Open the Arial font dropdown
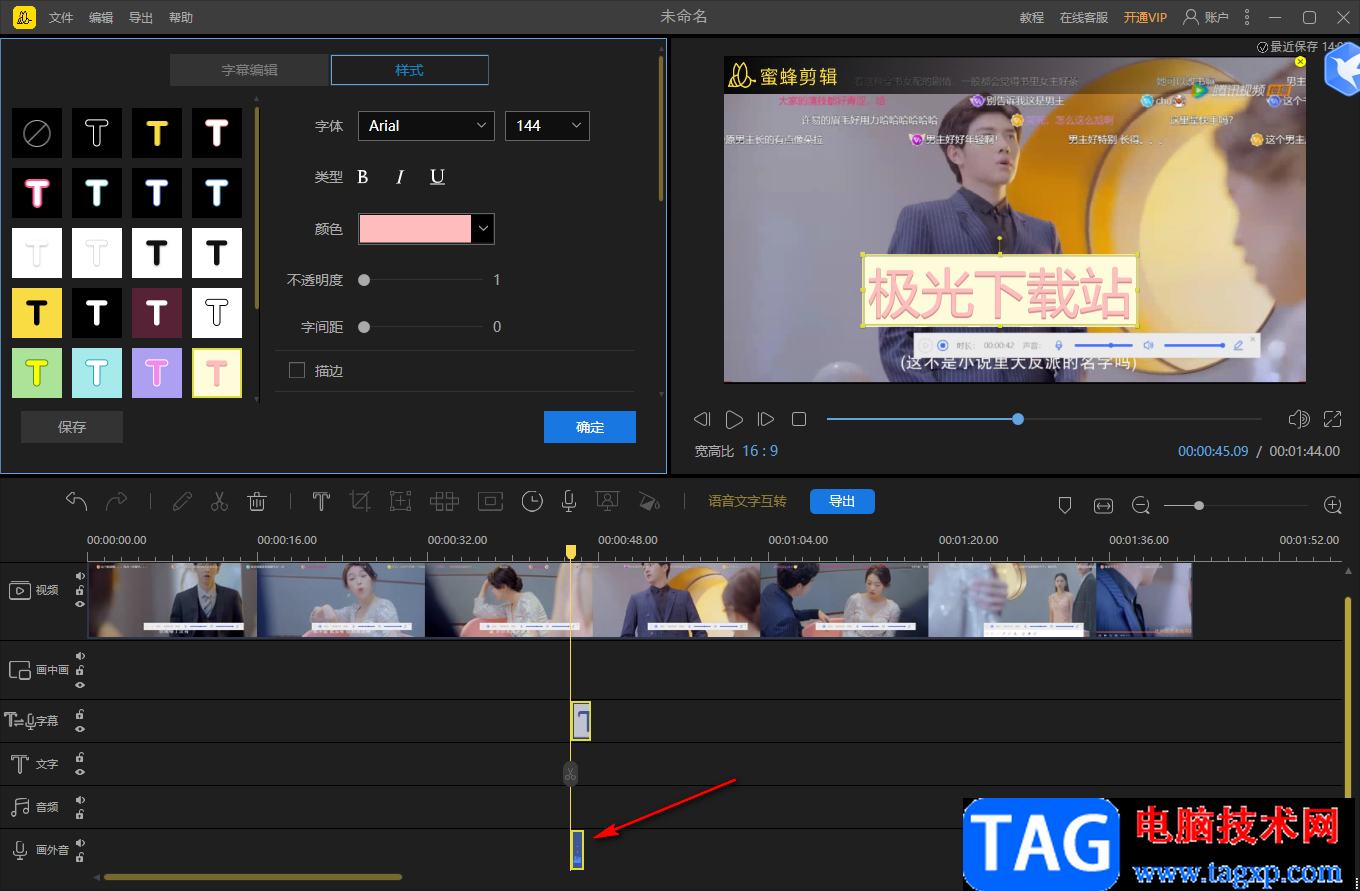This screenshot has width=1360, height=891. (426, 125)
